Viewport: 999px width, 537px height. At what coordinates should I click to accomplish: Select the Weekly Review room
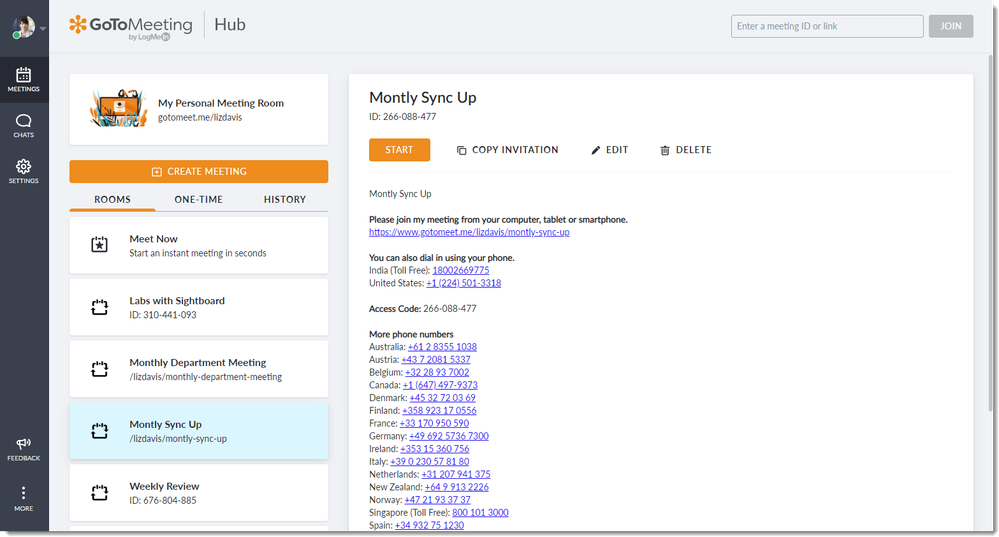point(199,492)
